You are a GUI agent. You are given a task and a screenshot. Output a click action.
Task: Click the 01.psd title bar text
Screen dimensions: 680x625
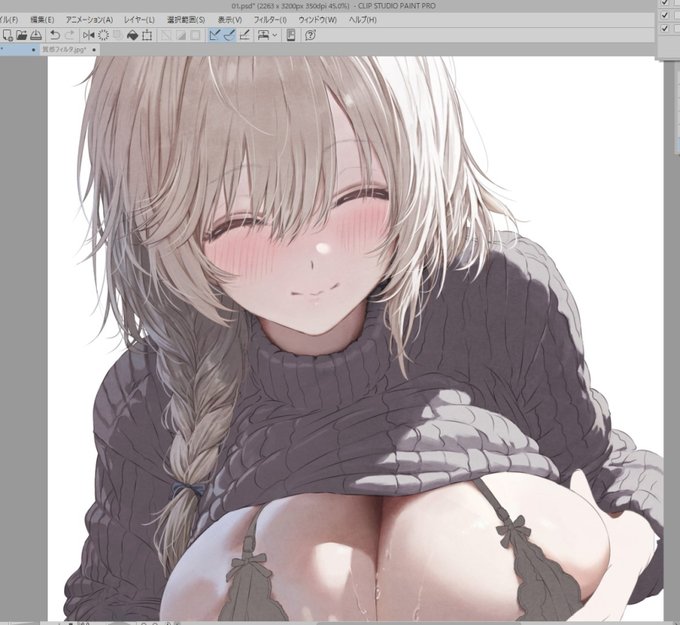point(334,6)
